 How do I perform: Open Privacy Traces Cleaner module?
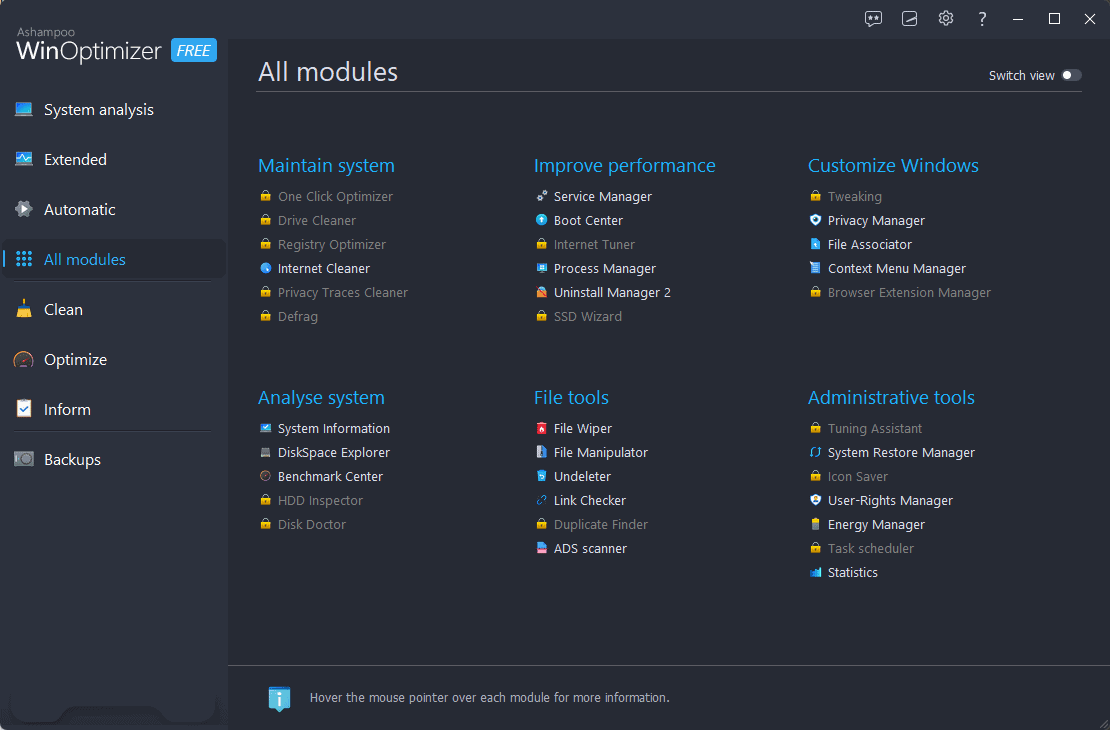tap(334, 292)
